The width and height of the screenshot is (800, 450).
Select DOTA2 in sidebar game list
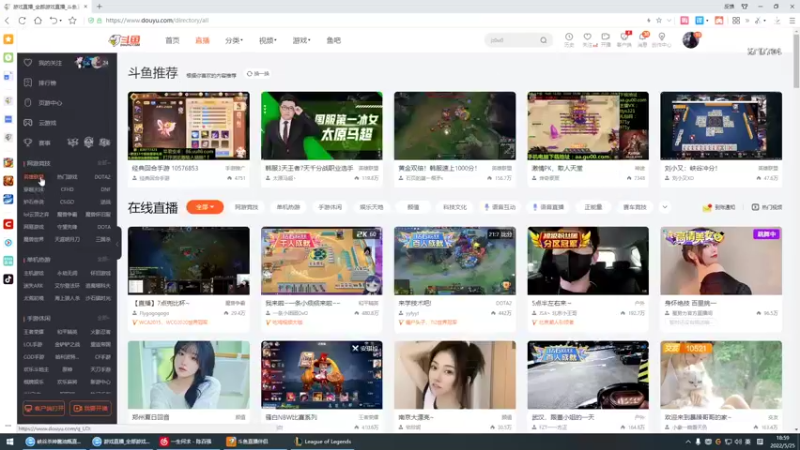pyautogui.click(x=103, y=177)
